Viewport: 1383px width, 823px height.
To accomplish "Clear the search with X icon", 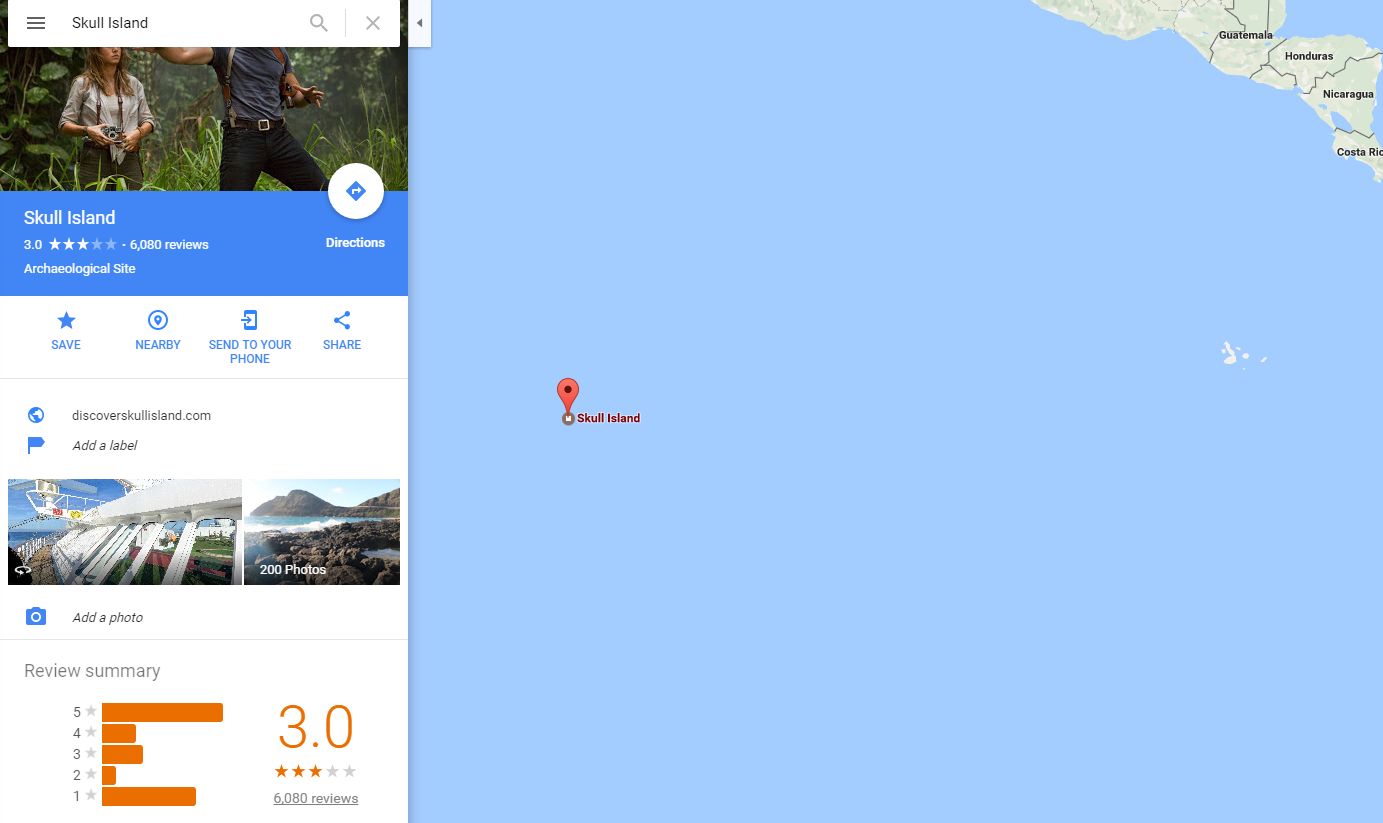I will (373, 23).
